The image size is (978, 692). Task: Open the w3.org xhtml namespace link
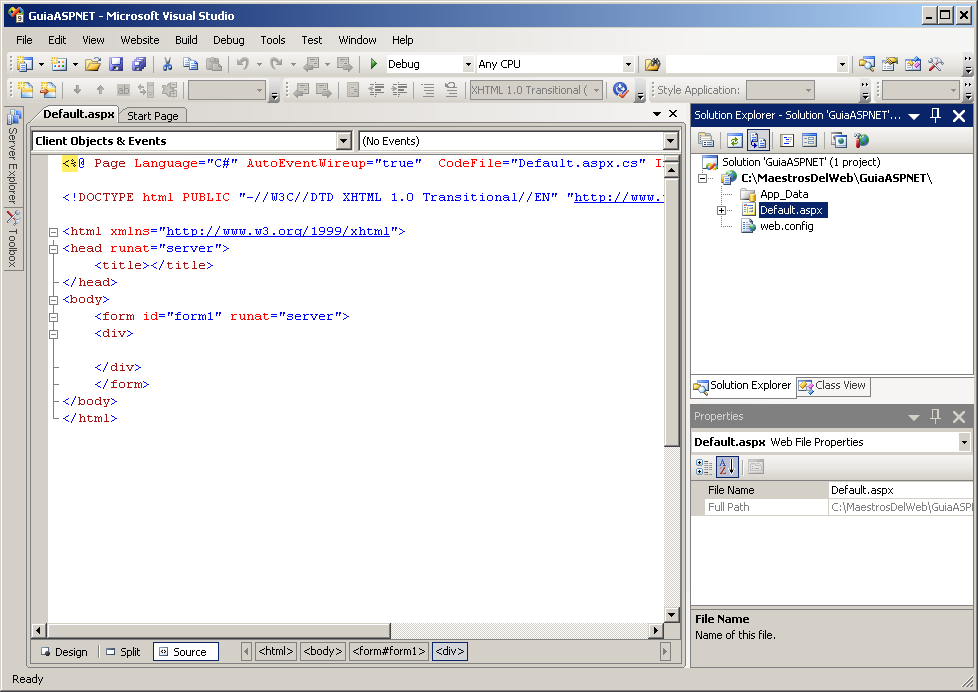point(278,231)
